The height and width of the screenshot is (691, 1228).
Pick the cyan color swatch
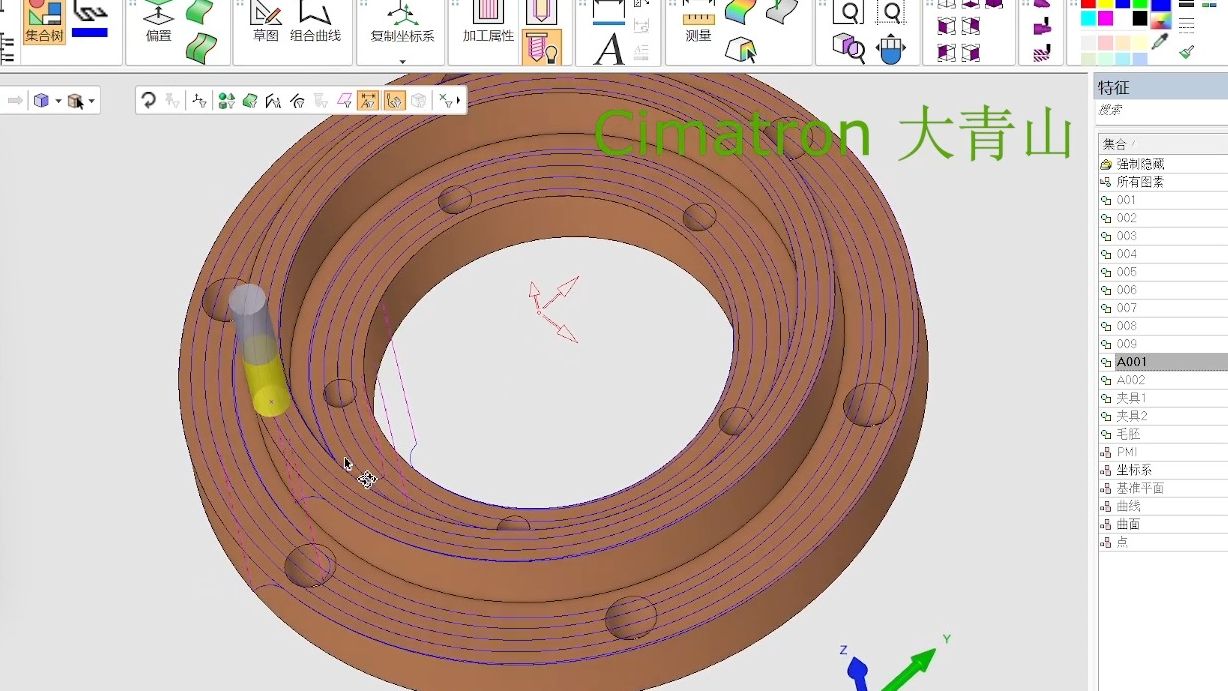click(1089, 18)
